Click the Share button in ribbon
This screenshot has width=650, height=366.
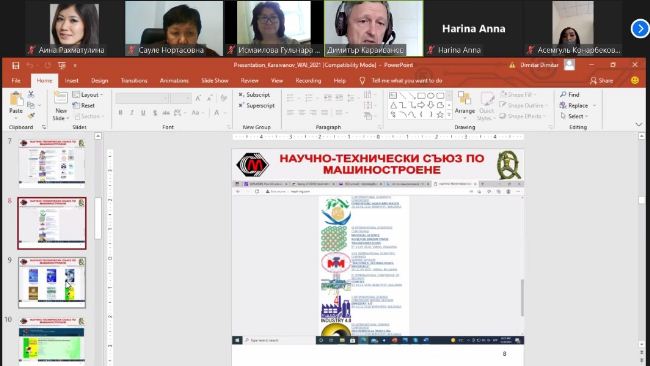pyautogui.click(x=601, y=81)
